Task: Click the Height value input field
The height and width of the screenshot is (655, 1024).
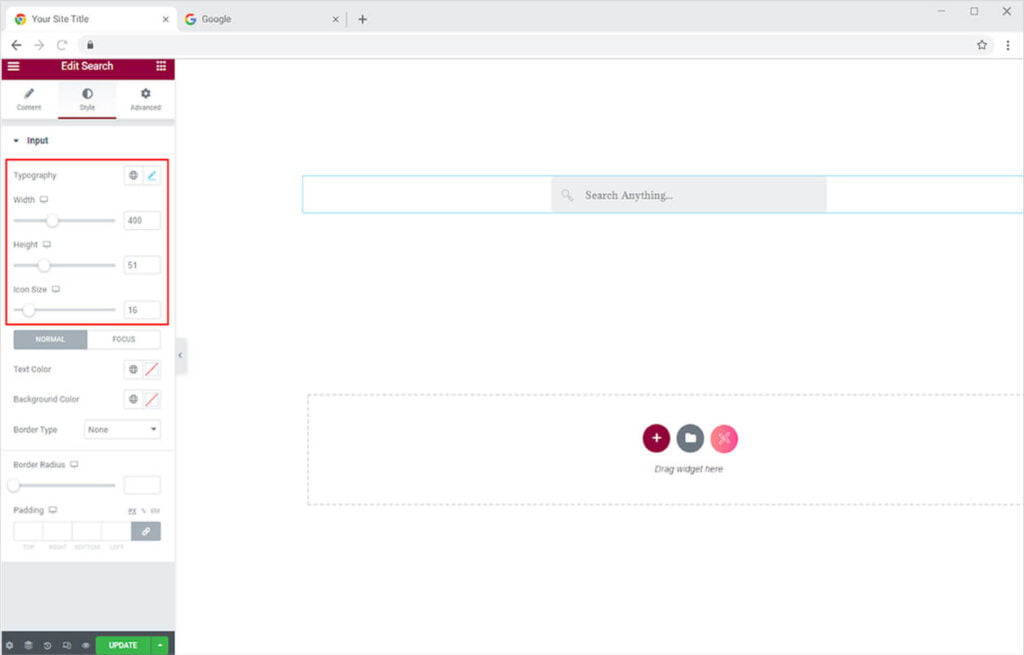Action: pyautogui.click(x=142, y=265)
